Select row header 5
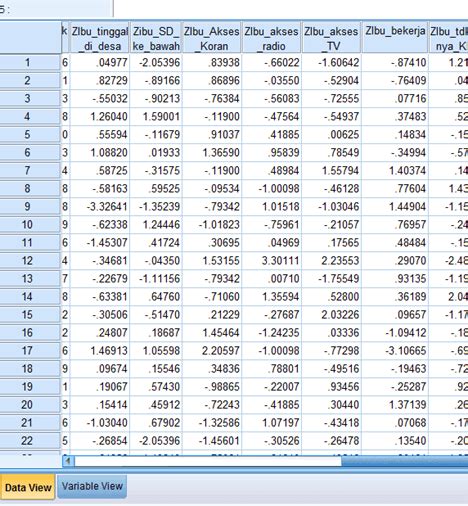 pyautogui.click(x=30, y=135)
